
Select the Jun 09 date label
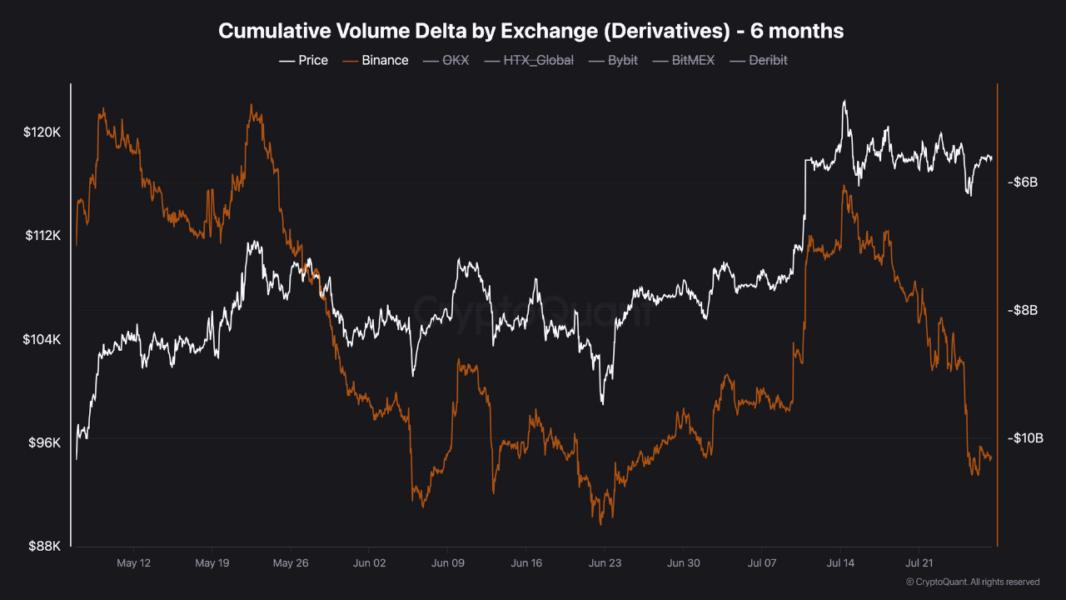(x=449, y=563)
